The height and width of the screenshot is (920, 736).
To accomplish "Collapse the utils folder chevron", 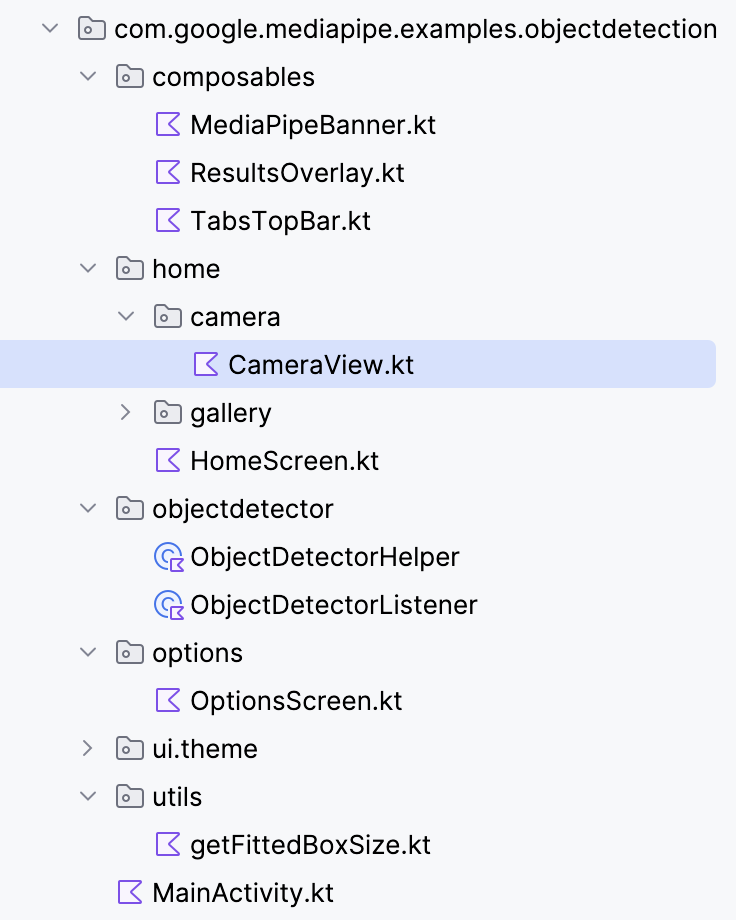I will pos(88,796).
